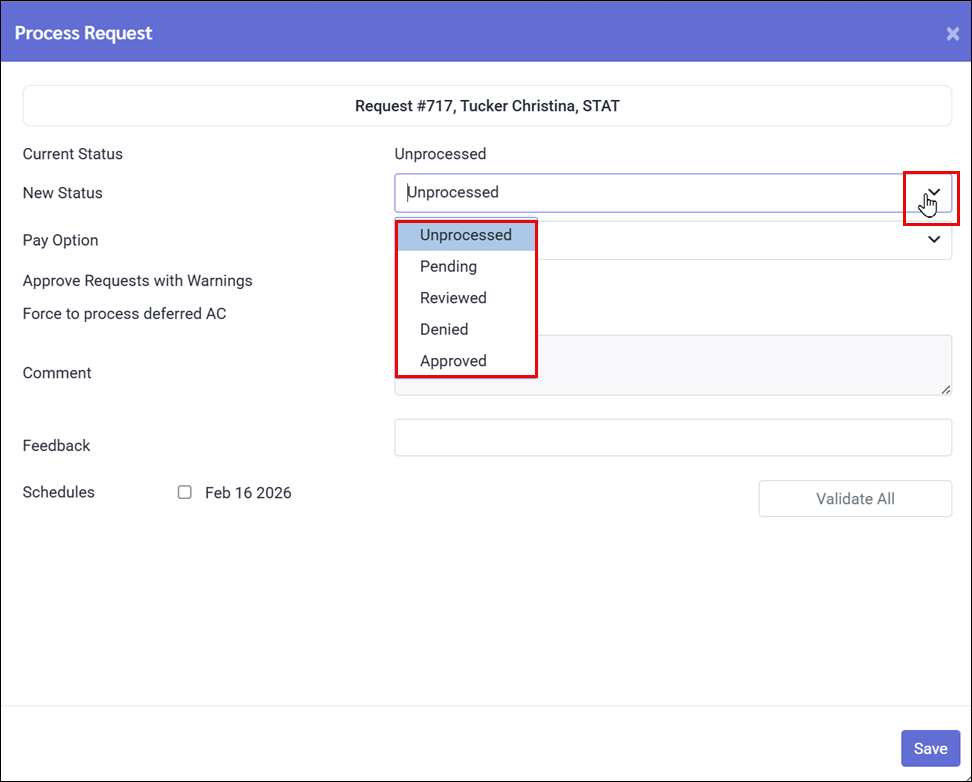Click into the Feedback input field
Image resolution: width=972 pixels, height=782 pixels.
(672, 438)
